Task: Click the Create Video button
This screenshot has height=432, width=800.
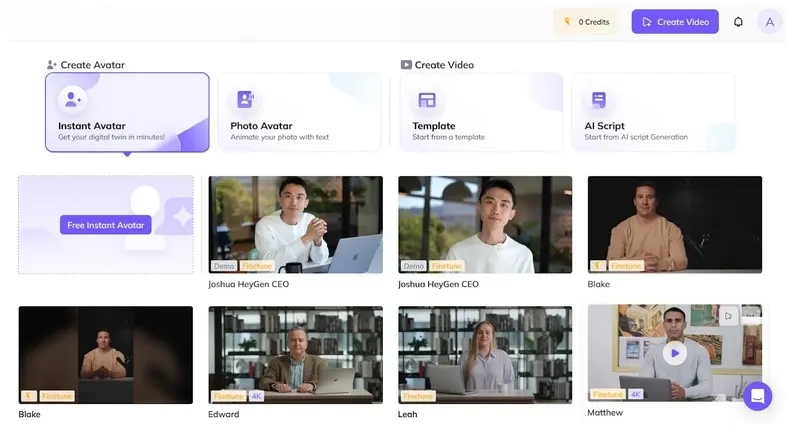Action: point(675,21)
